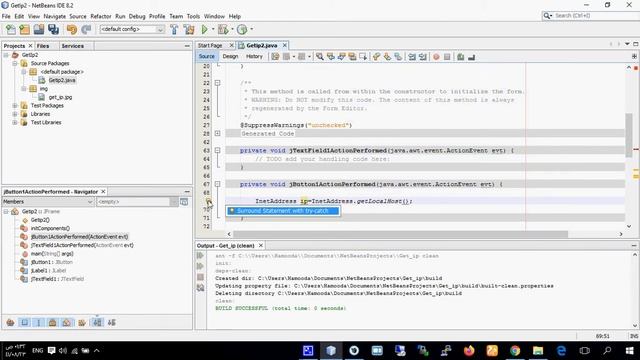640x360 pixels.
Task: Toggle Show Inner Classes filter in Navigator
Action: tap(67, 322)
